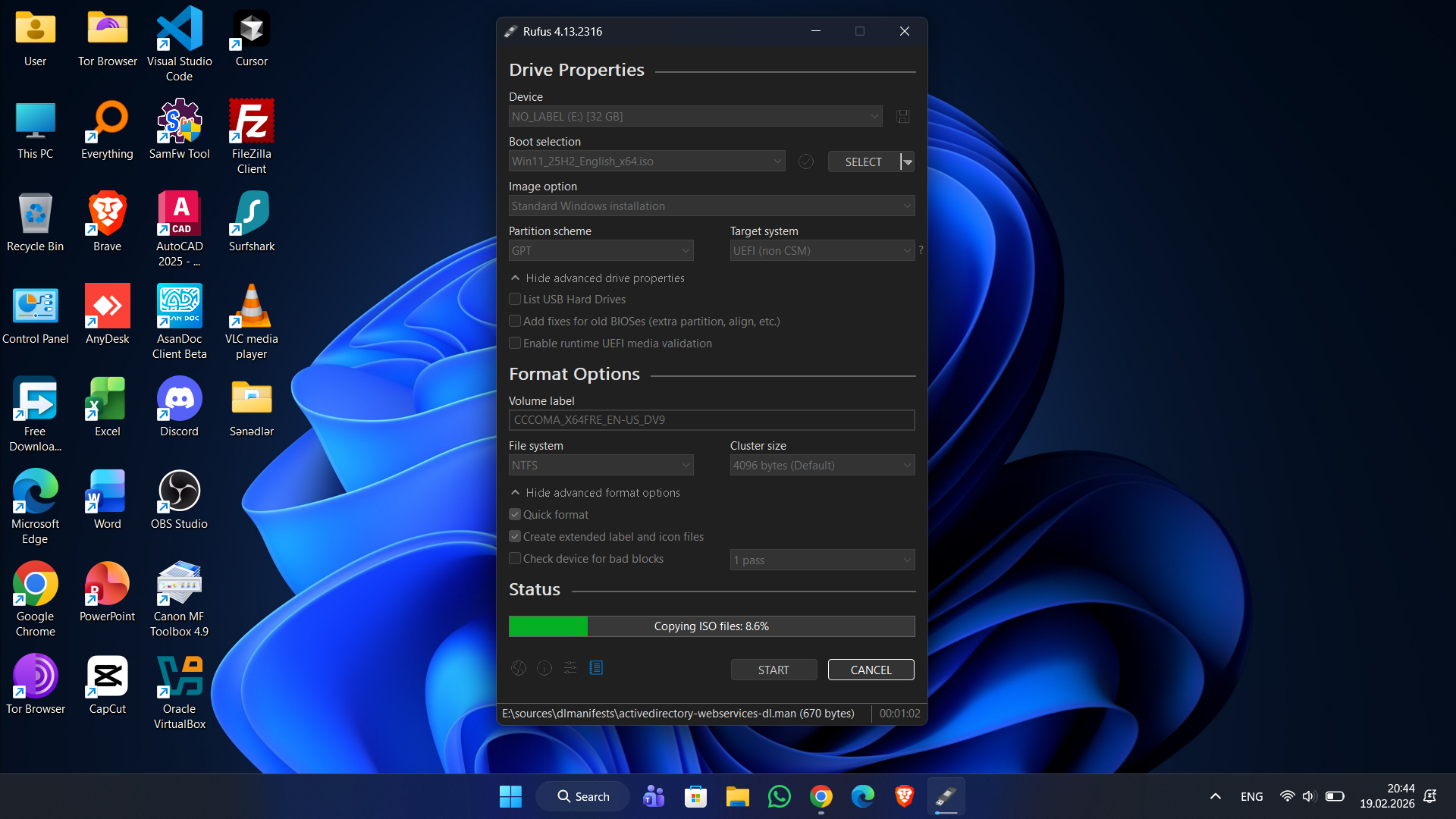Open the Cursor desktop shortcut
This screenshot has width=1456, height=819.
tap(252, 38)
